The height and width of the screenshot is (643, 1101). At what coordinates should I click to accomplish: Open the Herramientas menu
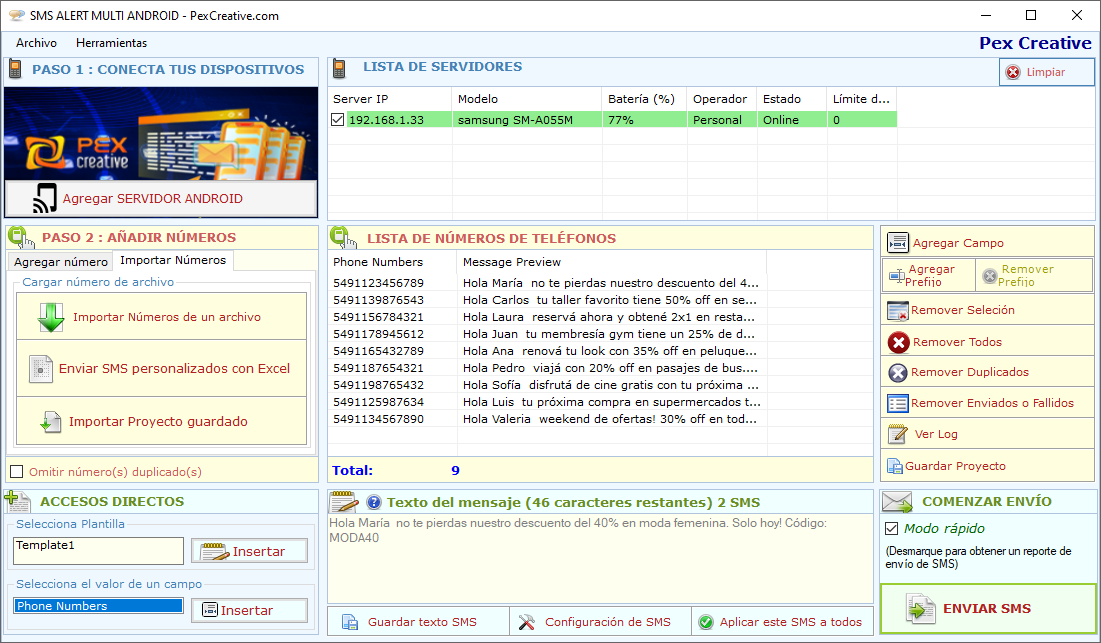112,43
